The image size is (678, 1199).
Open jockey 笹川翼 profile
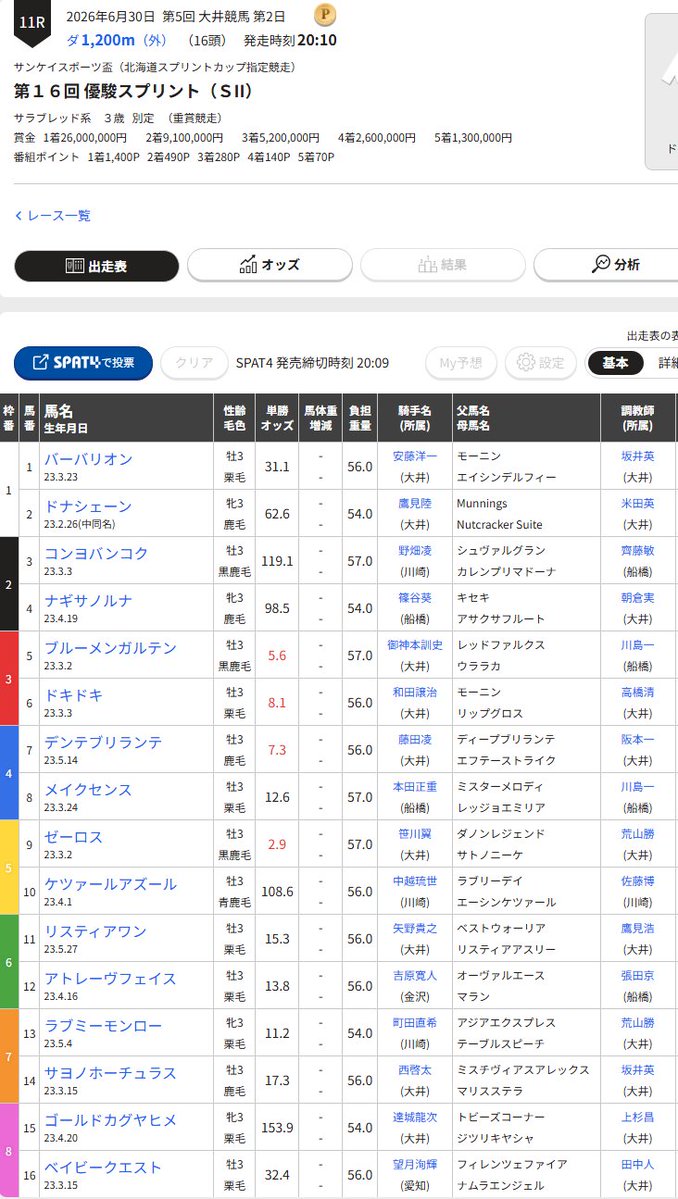[x=415, y=834]
